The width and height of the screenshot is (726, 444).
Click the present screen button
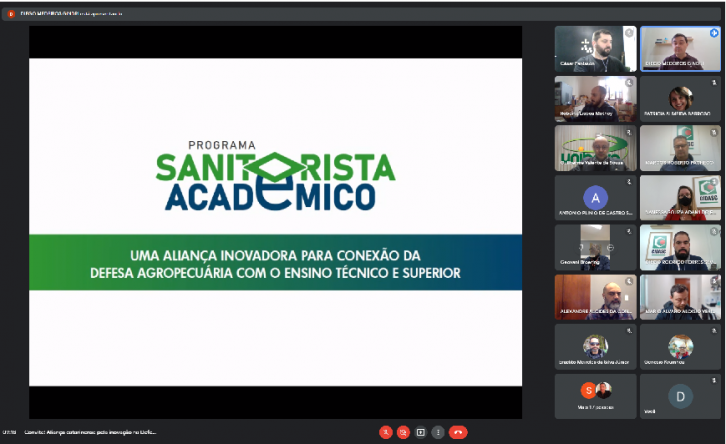point(420,432)
